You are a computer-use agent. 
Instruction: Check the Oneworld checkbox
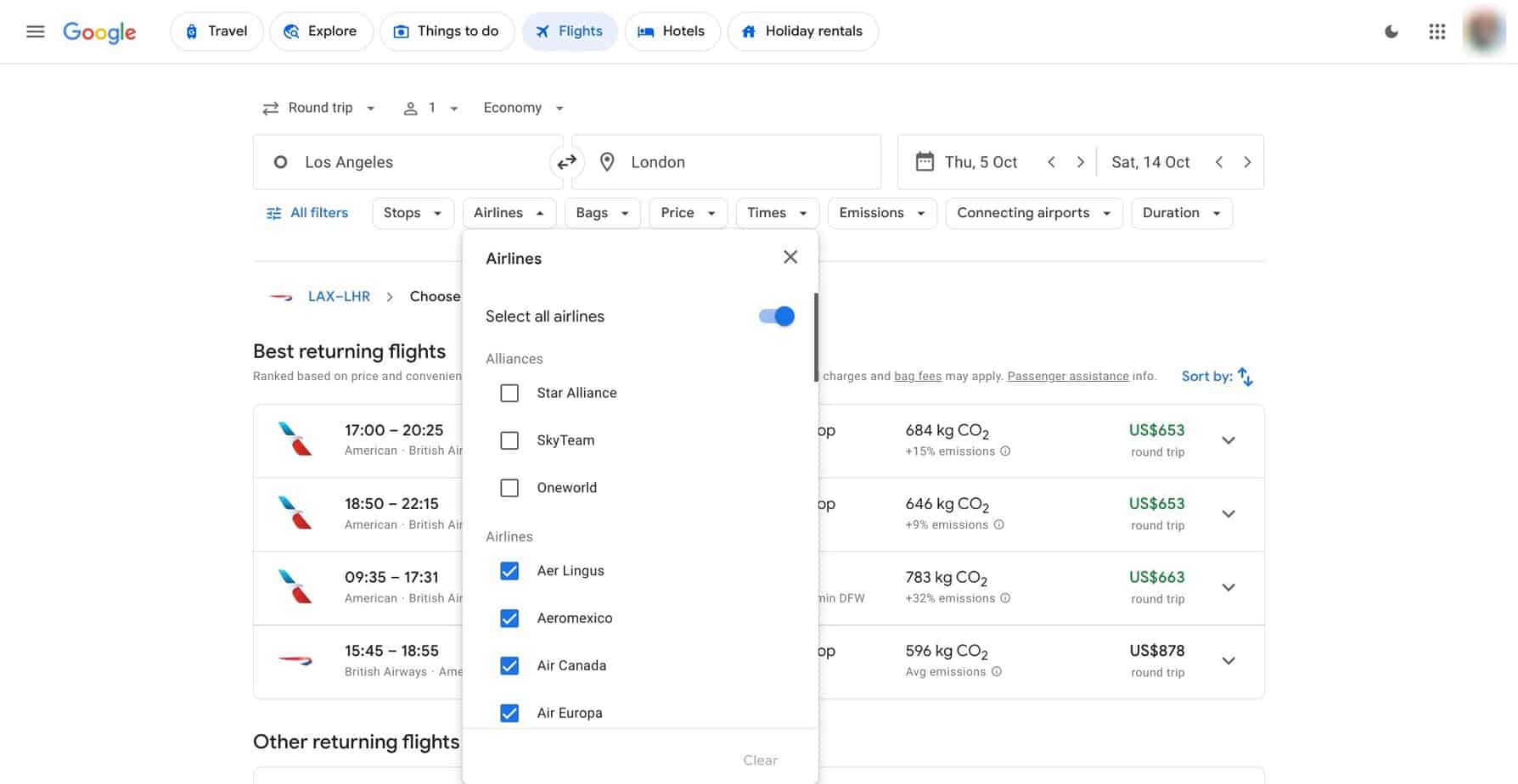tap(509, 489)
